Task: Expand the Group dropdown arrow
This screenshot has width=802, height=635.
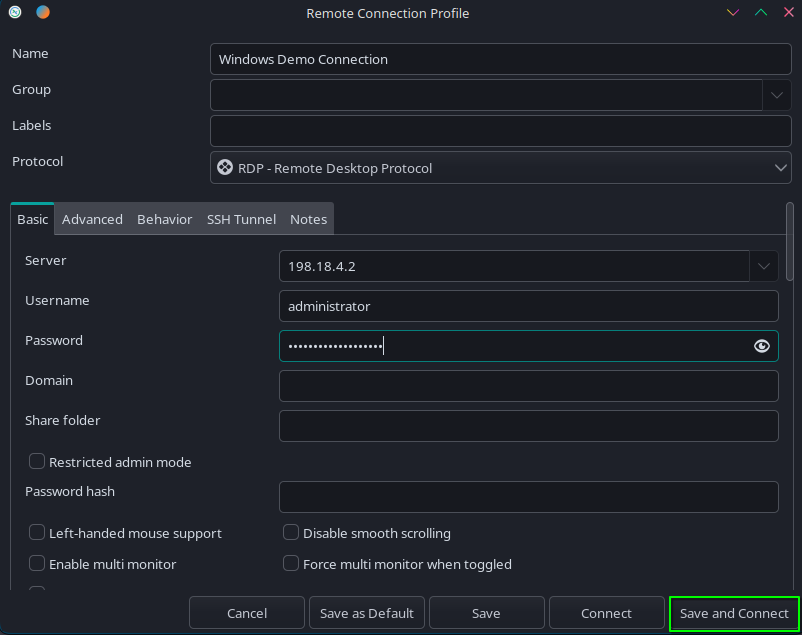Action: (x=777, y=96)
